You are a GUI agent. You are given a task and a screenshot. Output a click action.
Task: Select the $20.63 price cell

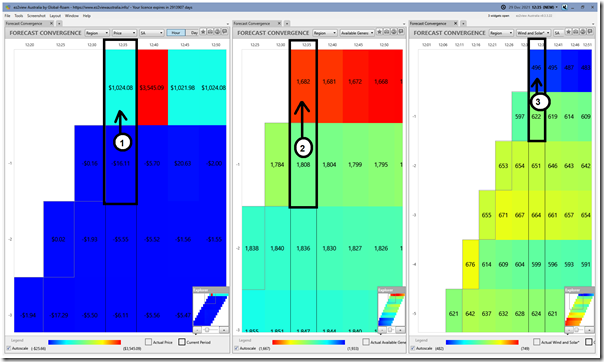(x=183, y=163)
